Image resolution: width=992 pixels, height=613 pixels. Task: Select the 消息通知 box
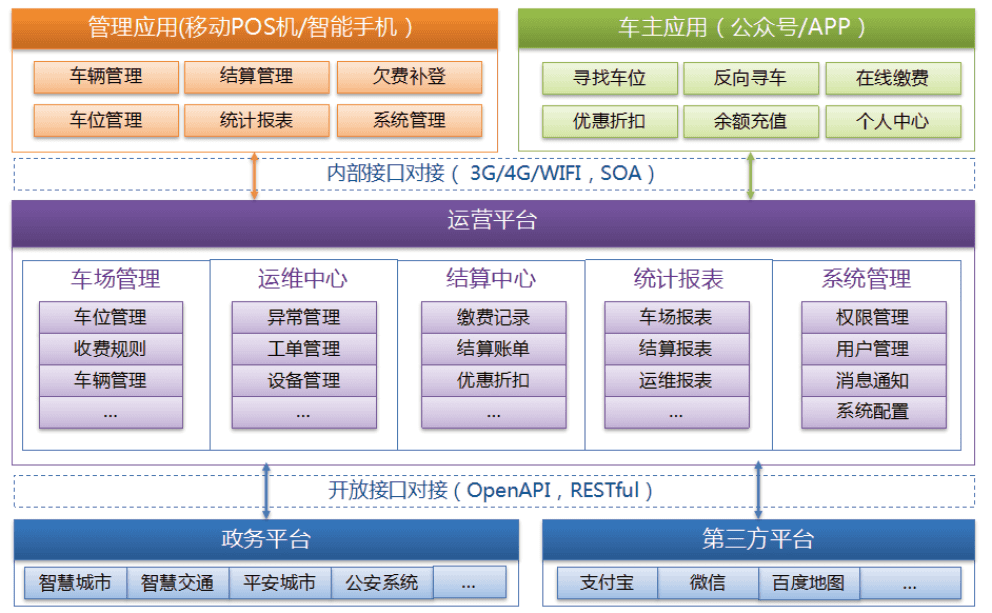(x=874, y=381)
